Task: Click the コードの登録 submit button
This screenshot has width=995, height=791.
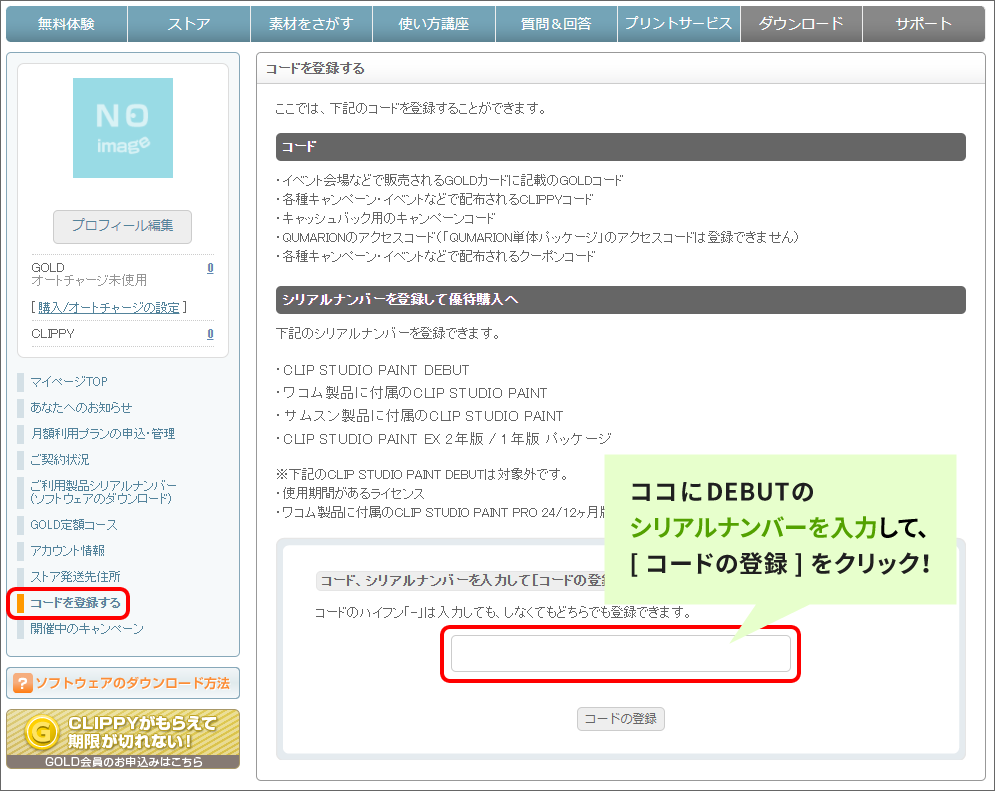Action: coord(621,719)
